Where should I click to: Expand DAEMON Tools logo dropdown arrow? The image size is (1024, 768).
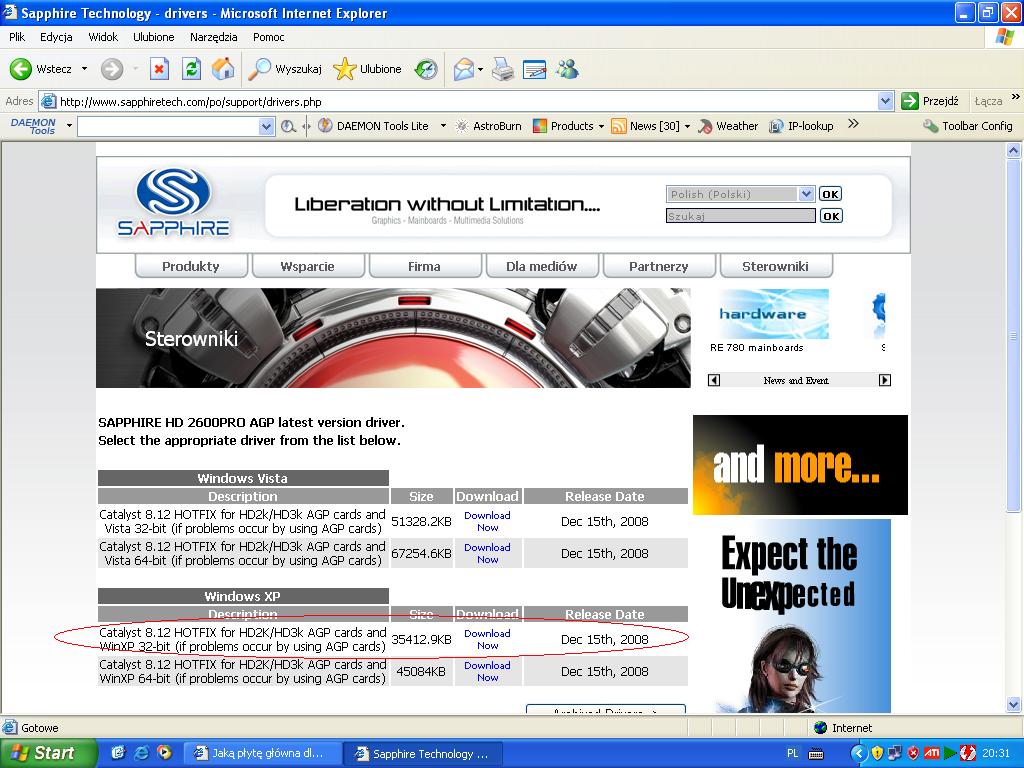(69, 125)
